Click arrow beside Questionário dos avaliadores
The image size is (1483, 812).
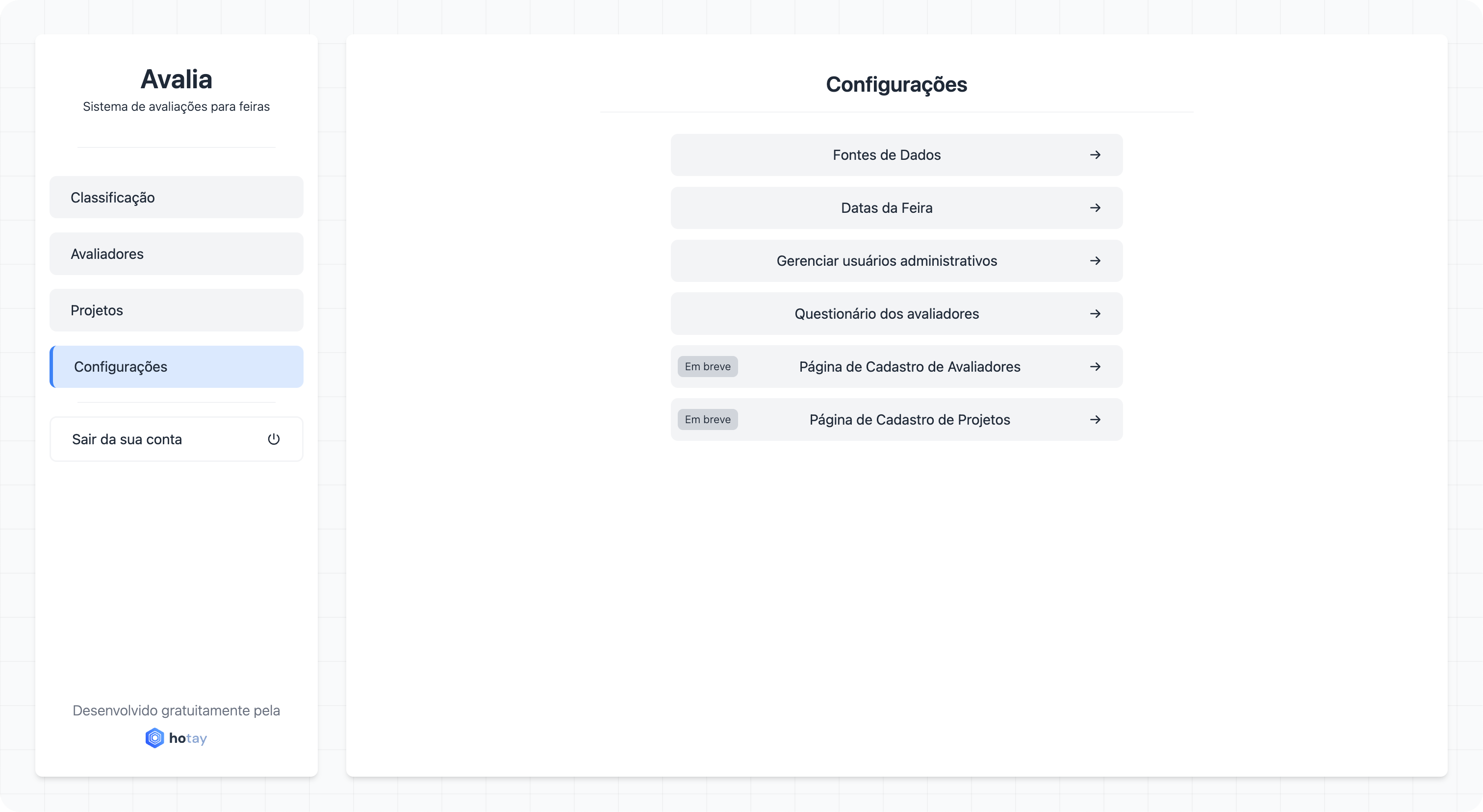click(x=1095, y=314)
